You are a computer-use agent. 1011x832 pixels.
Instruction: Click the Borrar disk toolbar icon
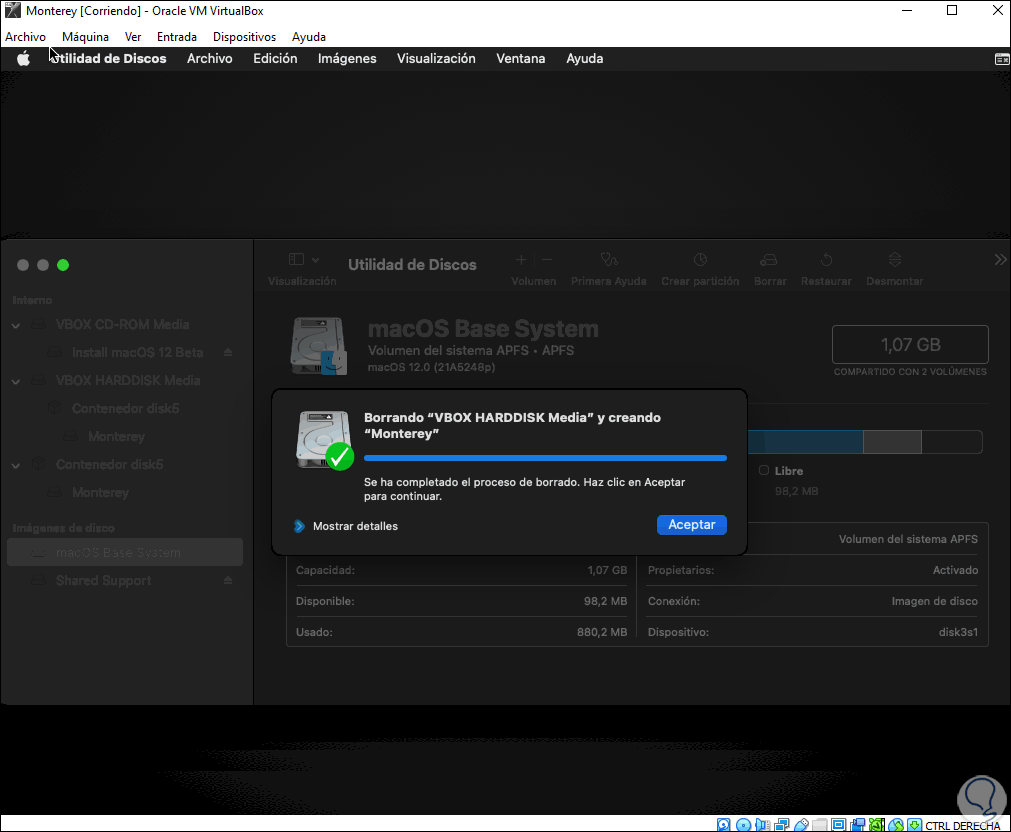[x=769, y=260]
